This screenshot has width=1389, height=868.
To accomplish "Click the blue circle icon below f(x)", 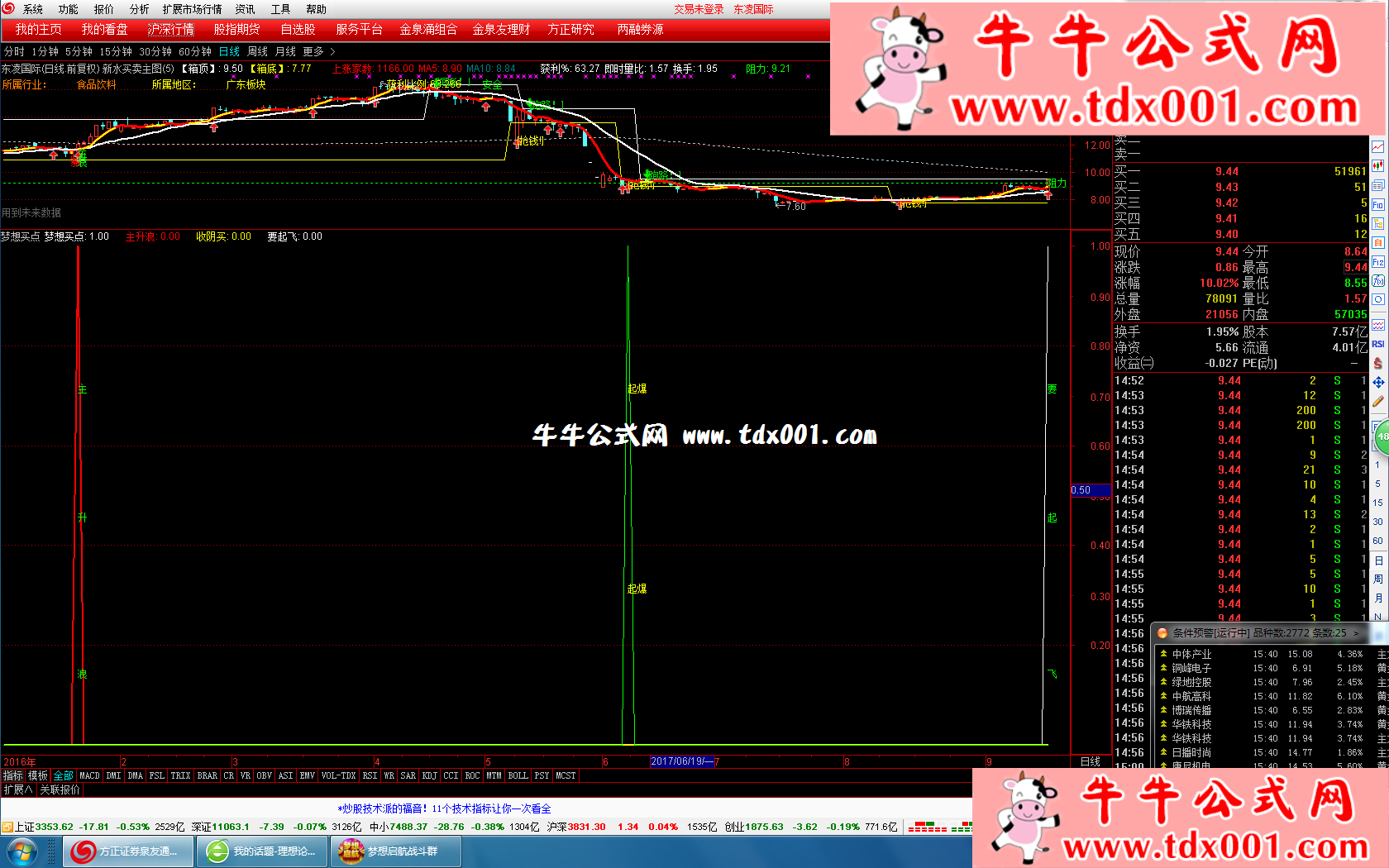I will [1378, 299].
